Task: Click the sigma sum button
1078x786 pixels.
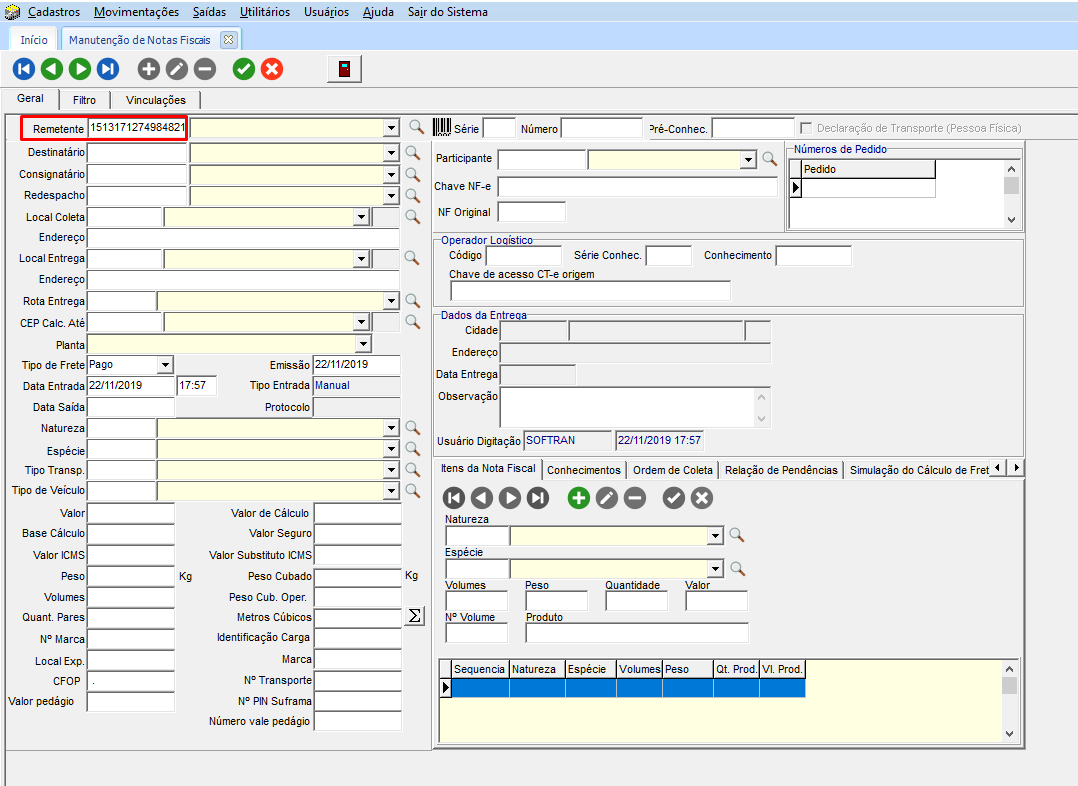Action: pos(414,617)
